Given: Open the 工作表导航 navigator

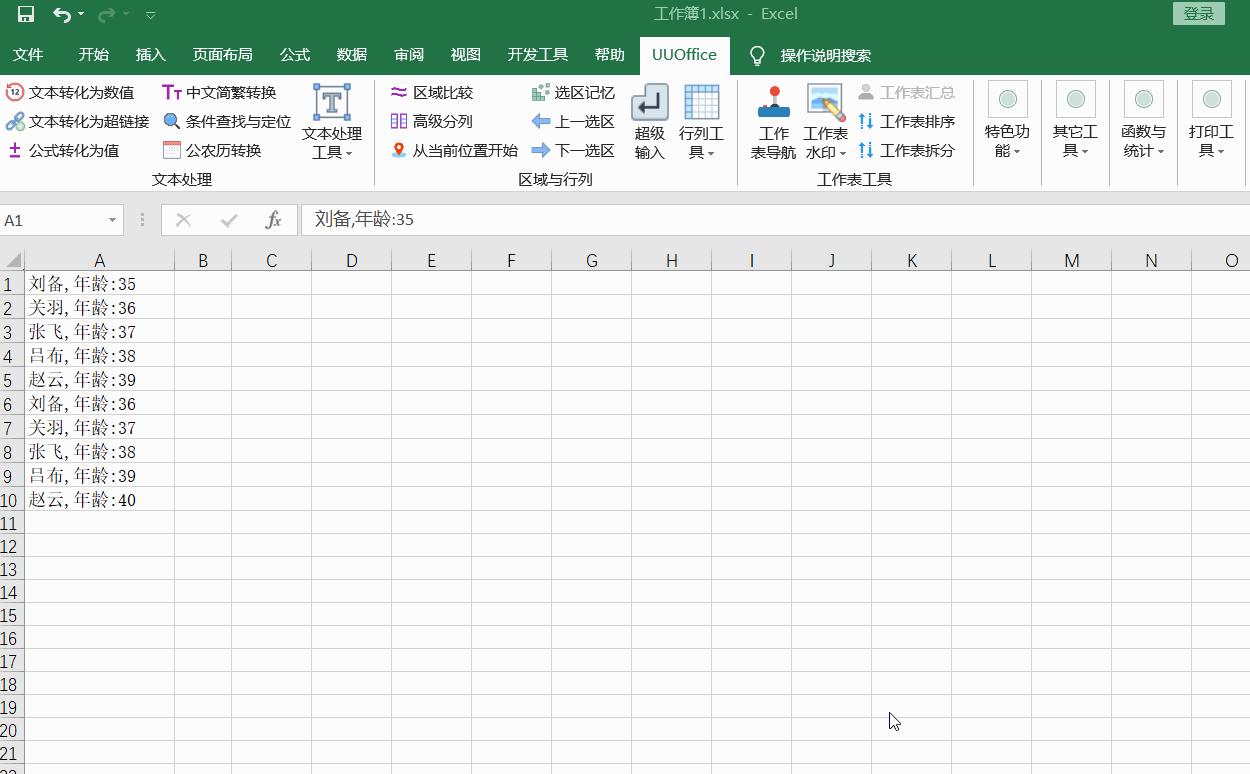Looking at the screenshot, I should (773, 122).
